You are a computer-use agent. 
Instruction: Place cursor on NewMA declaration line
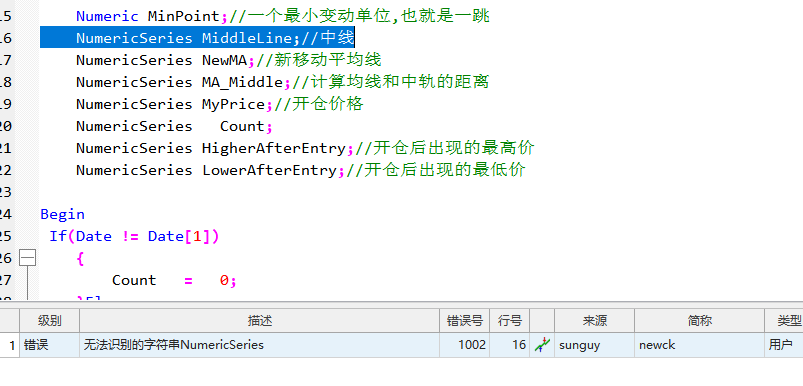(x=228, y=60)
